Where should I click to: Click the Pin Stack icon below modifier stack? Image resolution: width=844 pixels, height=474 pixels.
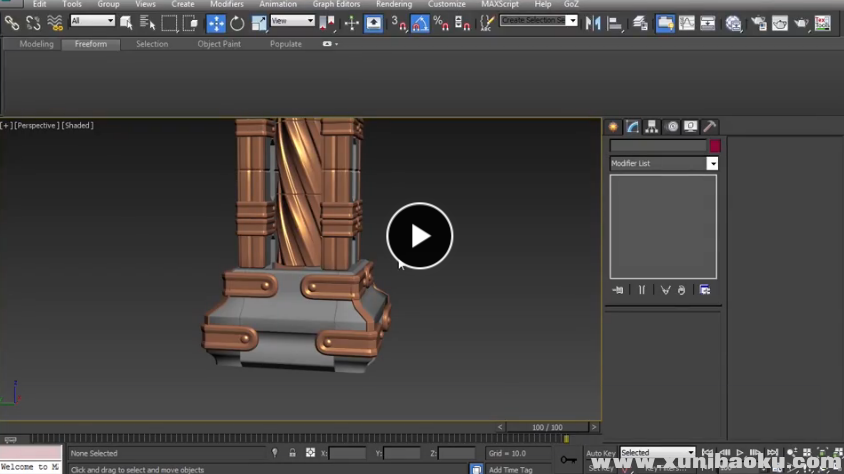pyautogui.click(x=618, y=290)
